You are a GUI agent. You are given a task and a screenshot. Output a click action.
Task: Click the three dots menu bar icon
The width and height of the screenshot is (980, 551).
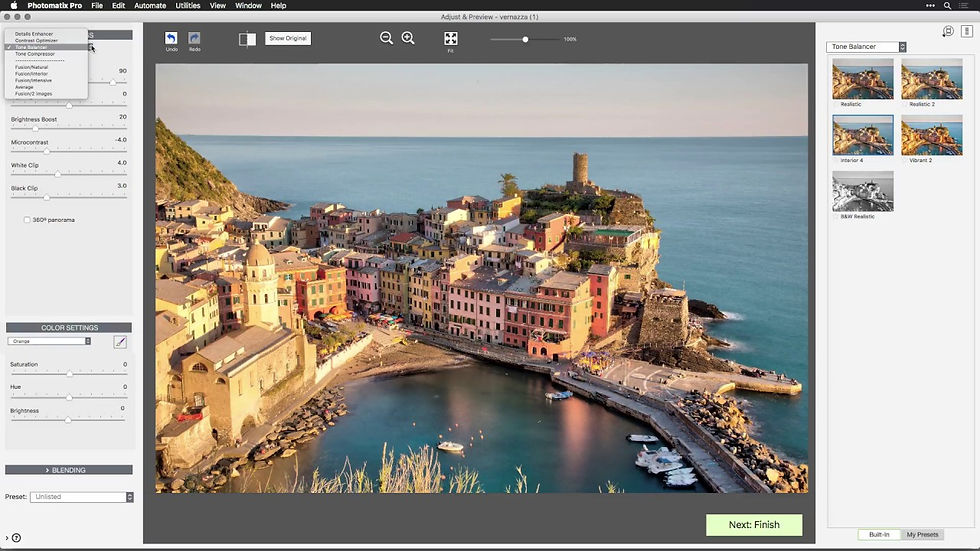coord(931,5)
